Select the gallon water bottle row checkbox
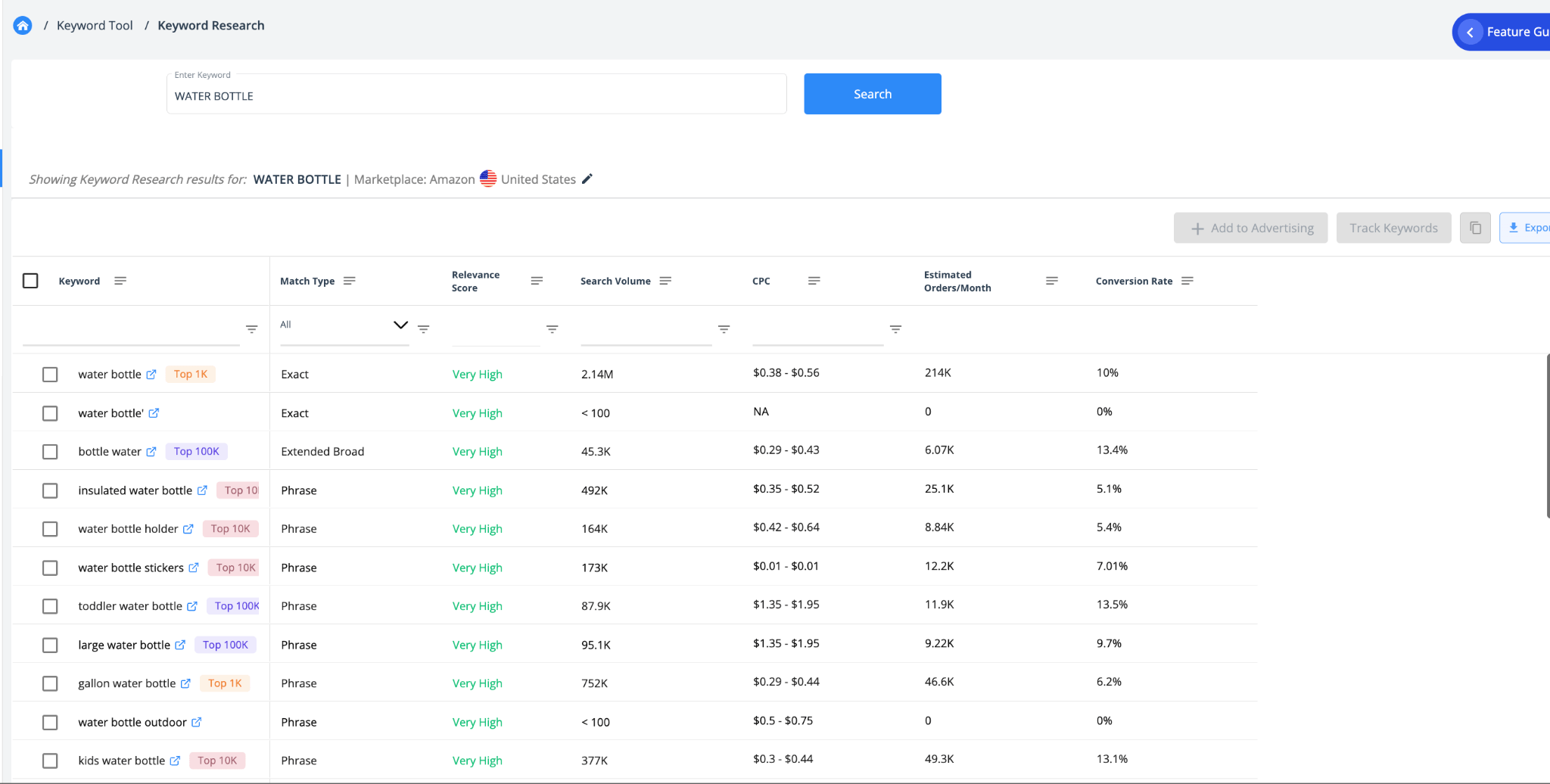Image resolution: width=1550 pixels, height=784 pixels. tap(50, 683)
